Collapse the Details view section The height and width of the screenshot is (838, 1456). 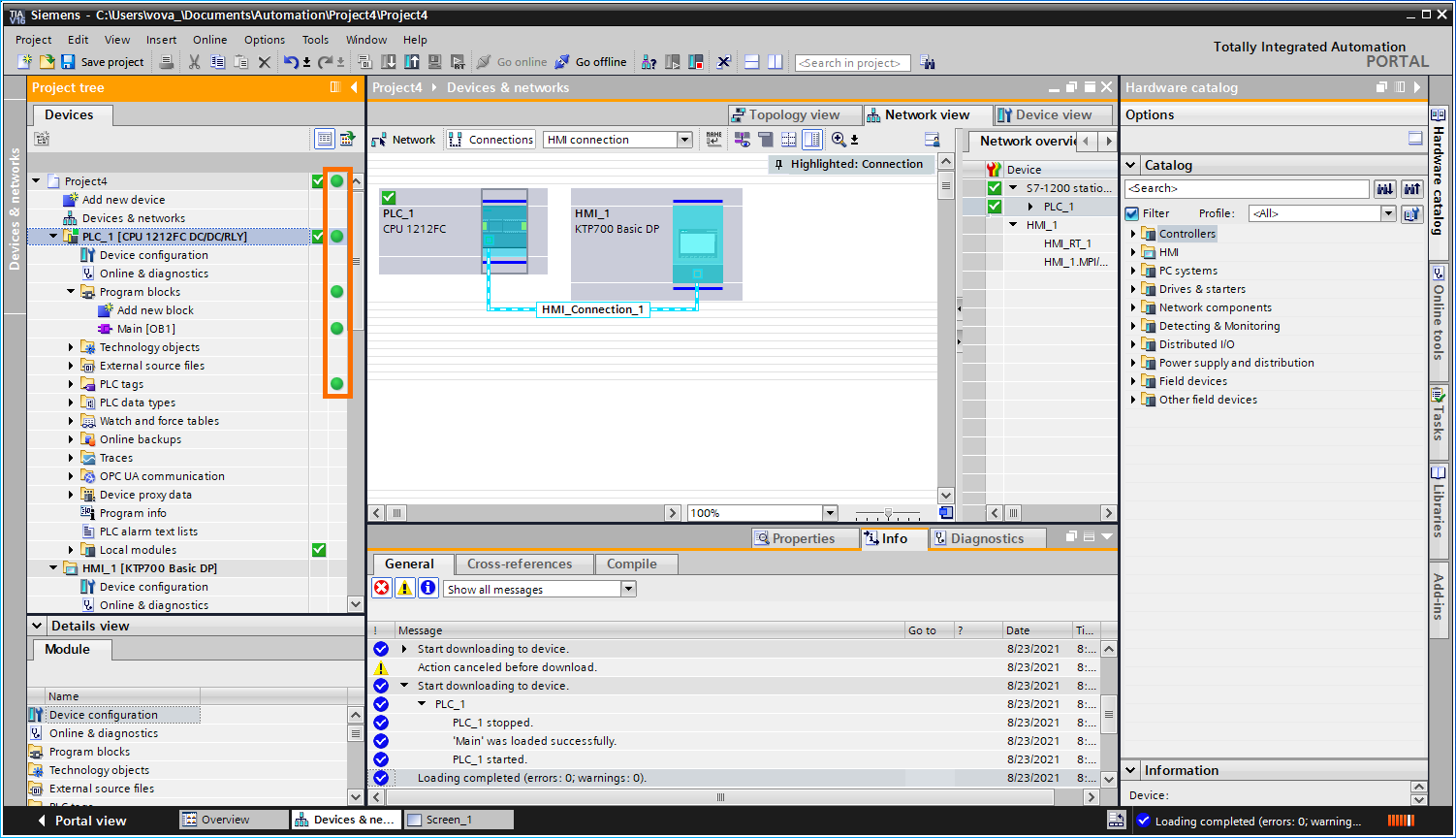[38, 626]
